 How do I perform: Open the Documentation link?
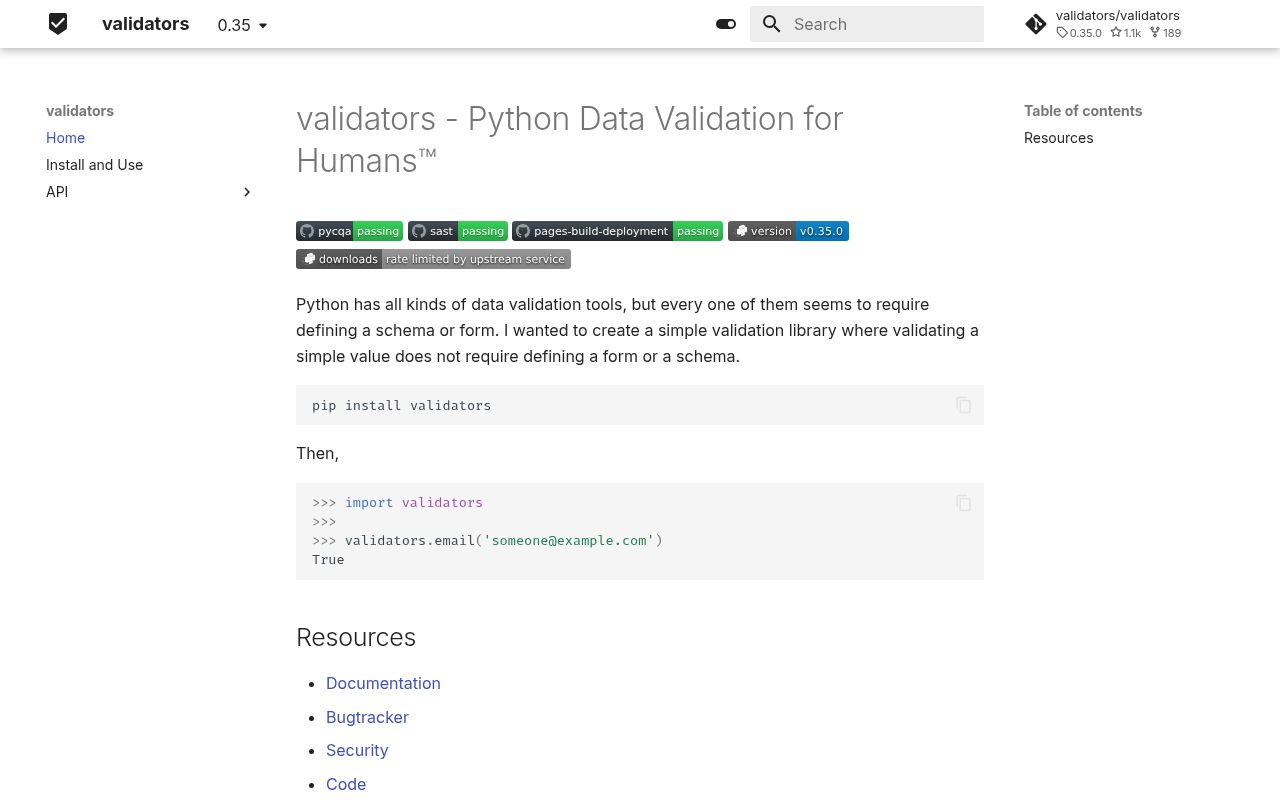tap(383, 683)
